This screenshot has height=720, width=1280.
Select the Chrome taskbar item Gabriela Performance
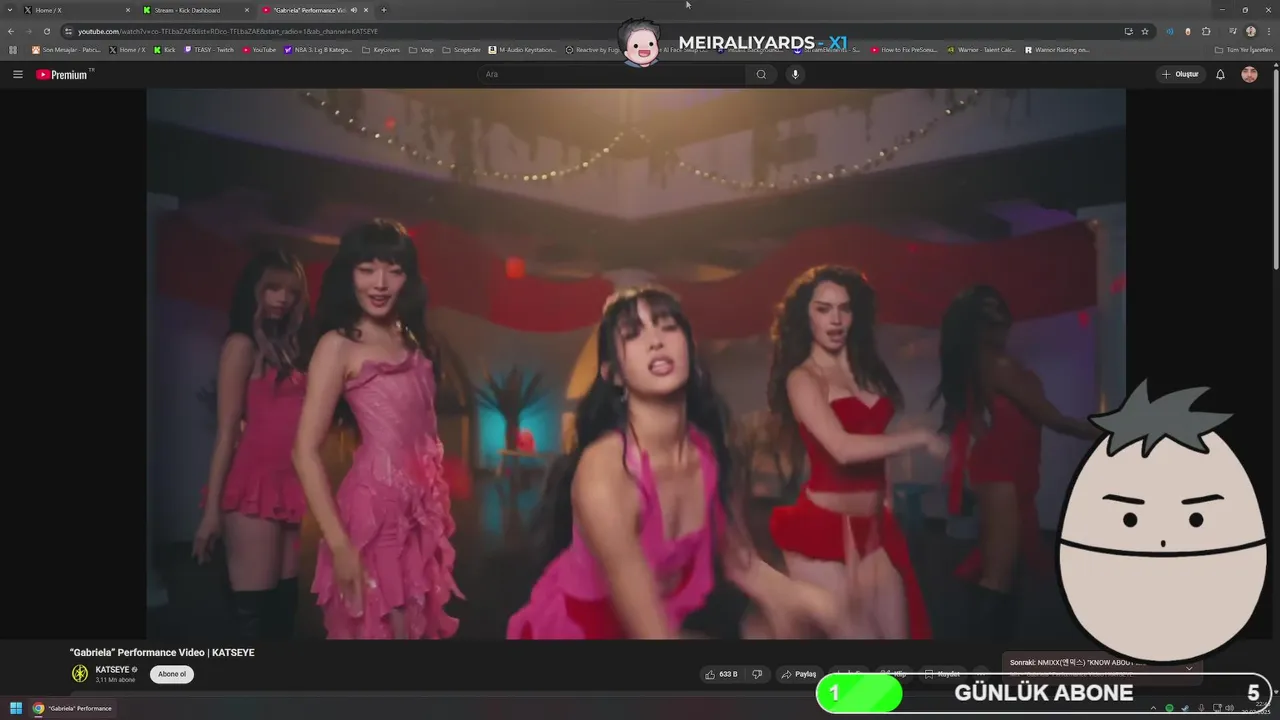[73, 708]
